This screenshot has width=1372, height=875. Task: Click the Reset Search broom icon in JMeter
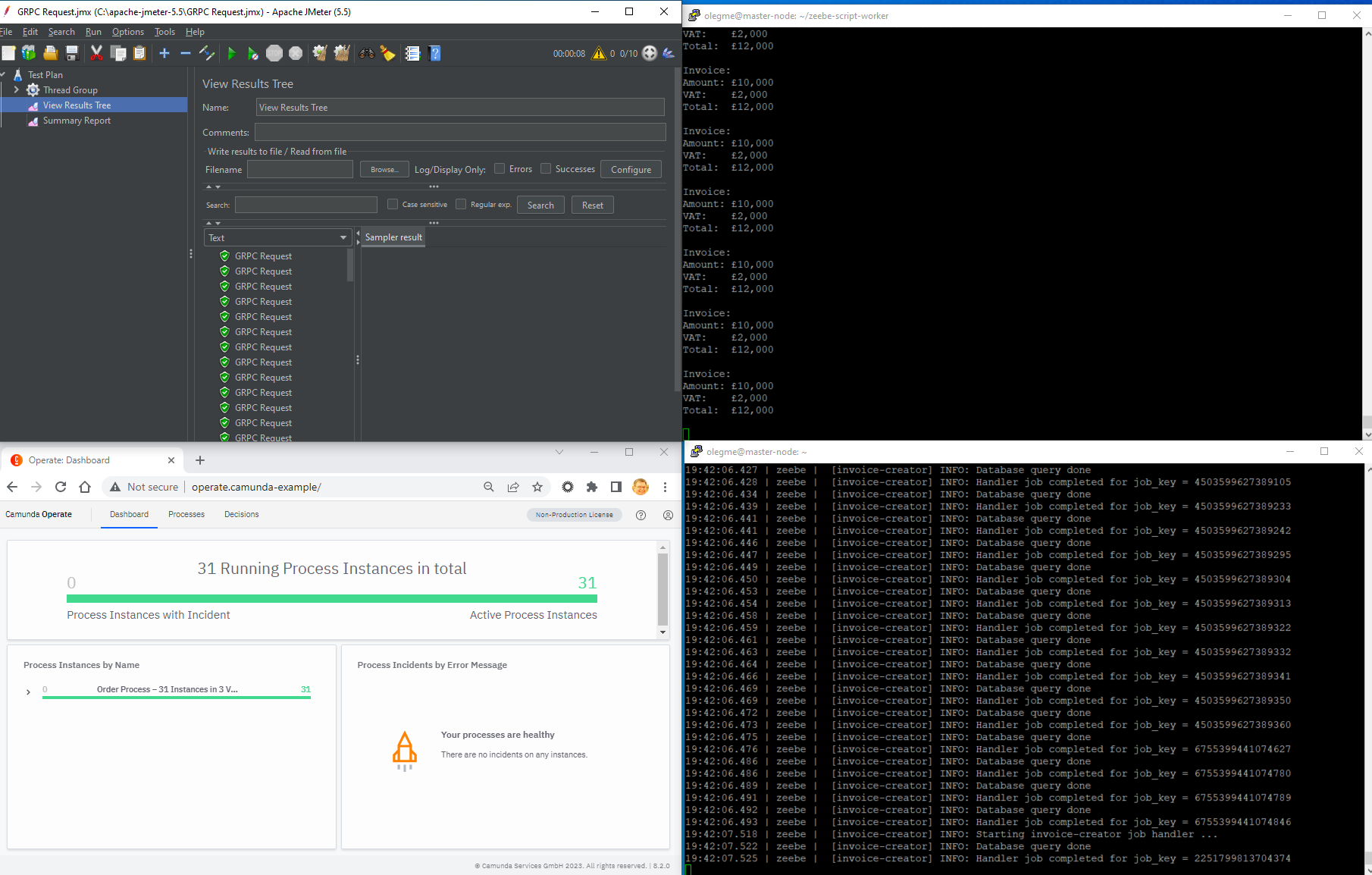coord(388,53)
